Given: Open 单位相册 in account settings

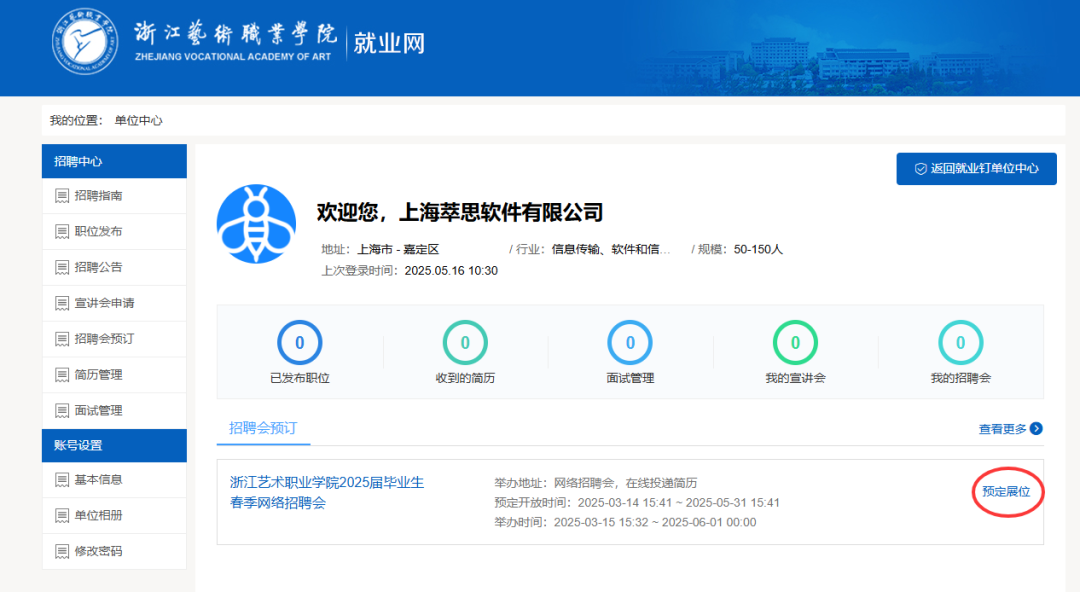Looking at the screenshot, I should point(98,516).
